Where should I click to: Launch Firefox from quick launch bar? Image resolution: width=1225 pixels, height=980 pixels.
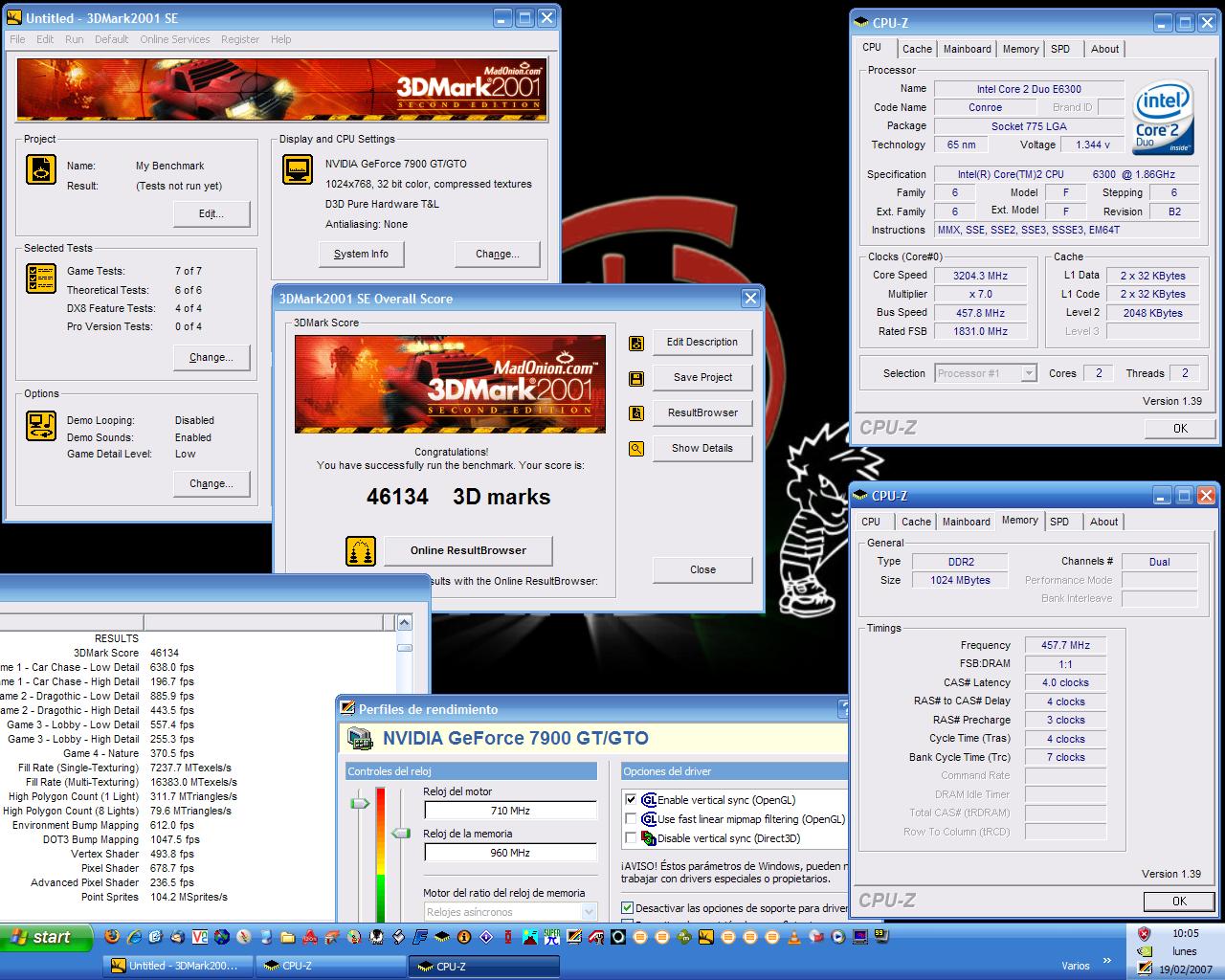(x=113, y=937)
